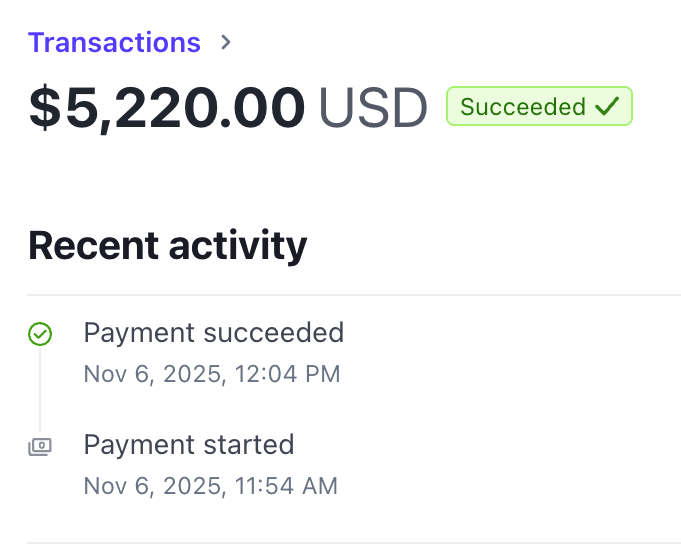The height and width of the screenshot is (544, 681).
Task: Click the checkmark inside the Succeeded badge
Action: click(607, 107)
